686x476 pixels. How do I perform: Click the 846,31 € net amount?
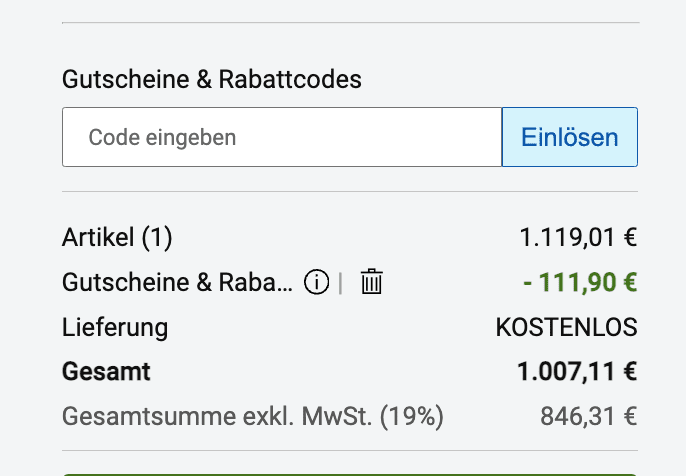point(588,416)
